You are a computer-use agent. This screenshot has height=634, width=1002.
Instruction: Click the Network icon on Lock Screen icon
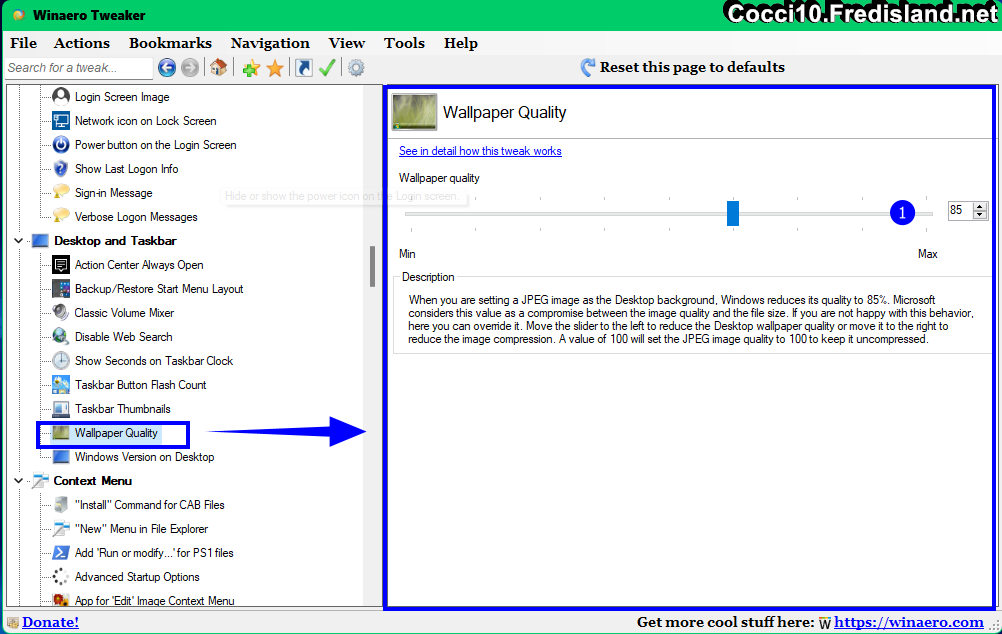point(61,121)
